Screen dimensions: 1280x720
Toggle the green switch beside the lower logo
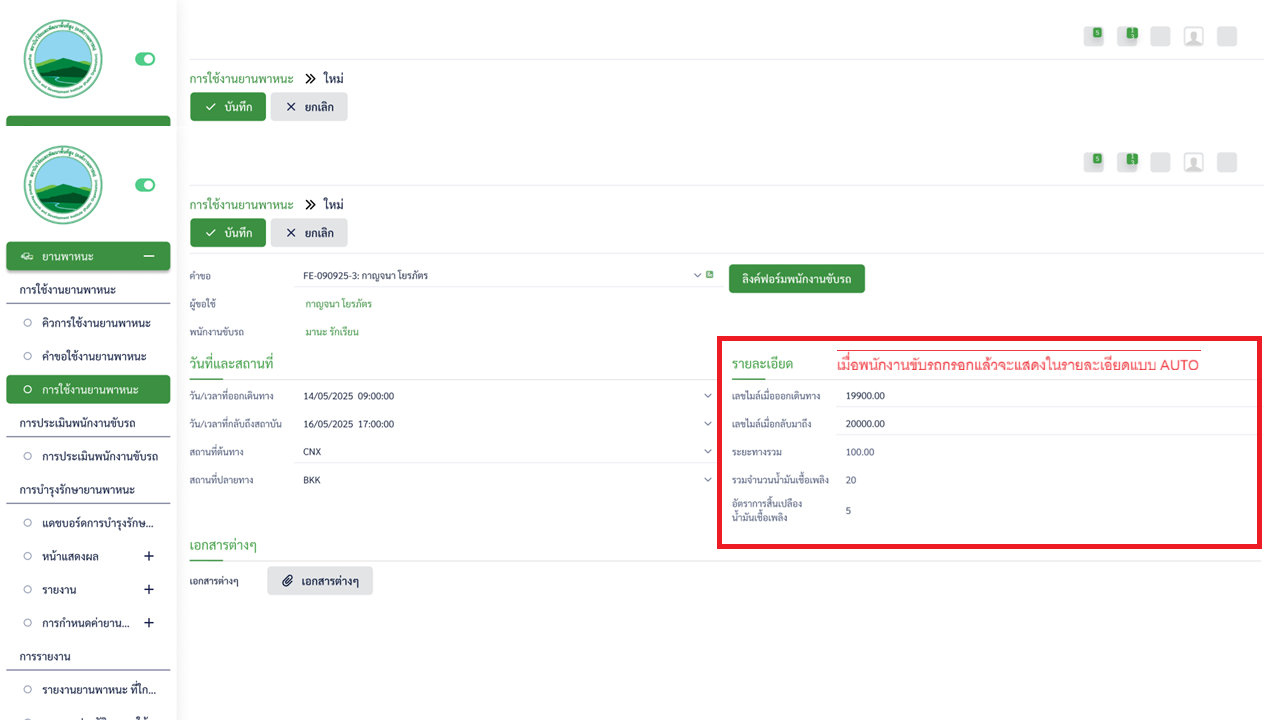tap(145, 185)
